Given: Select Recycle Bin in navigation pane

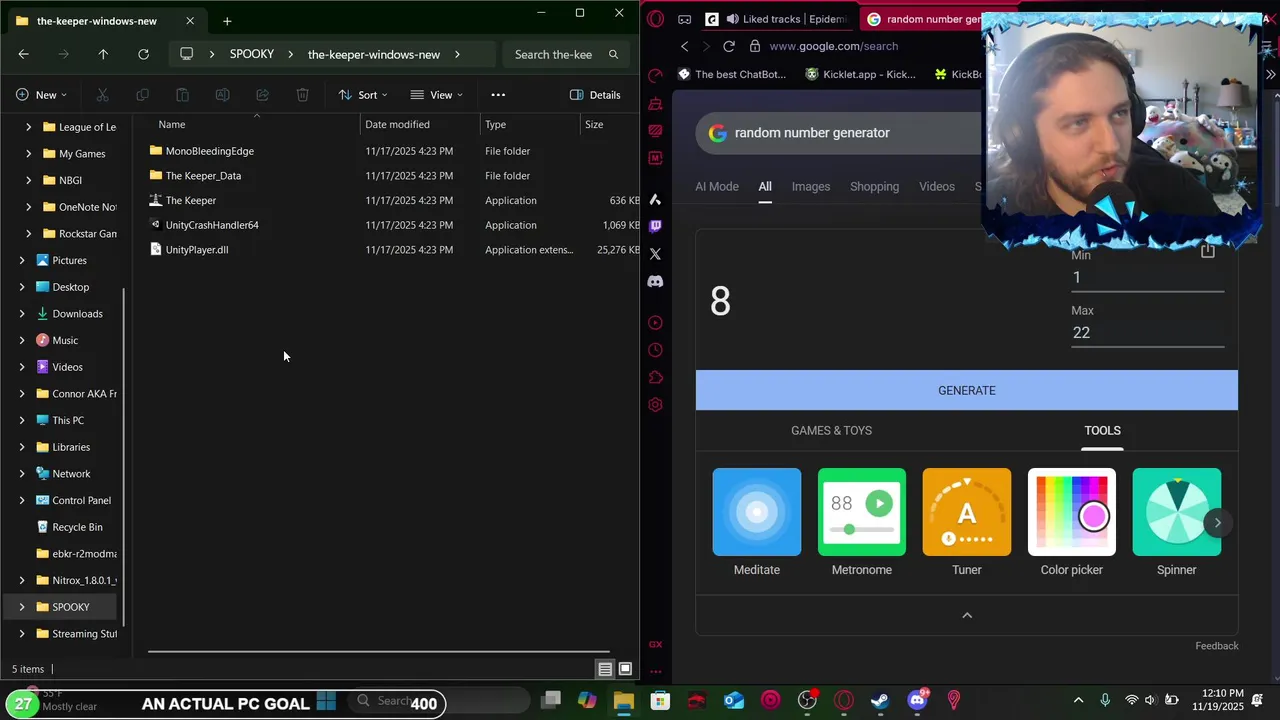Looking at the screenshot, I should pyautogui.click(x=77, y=527).
